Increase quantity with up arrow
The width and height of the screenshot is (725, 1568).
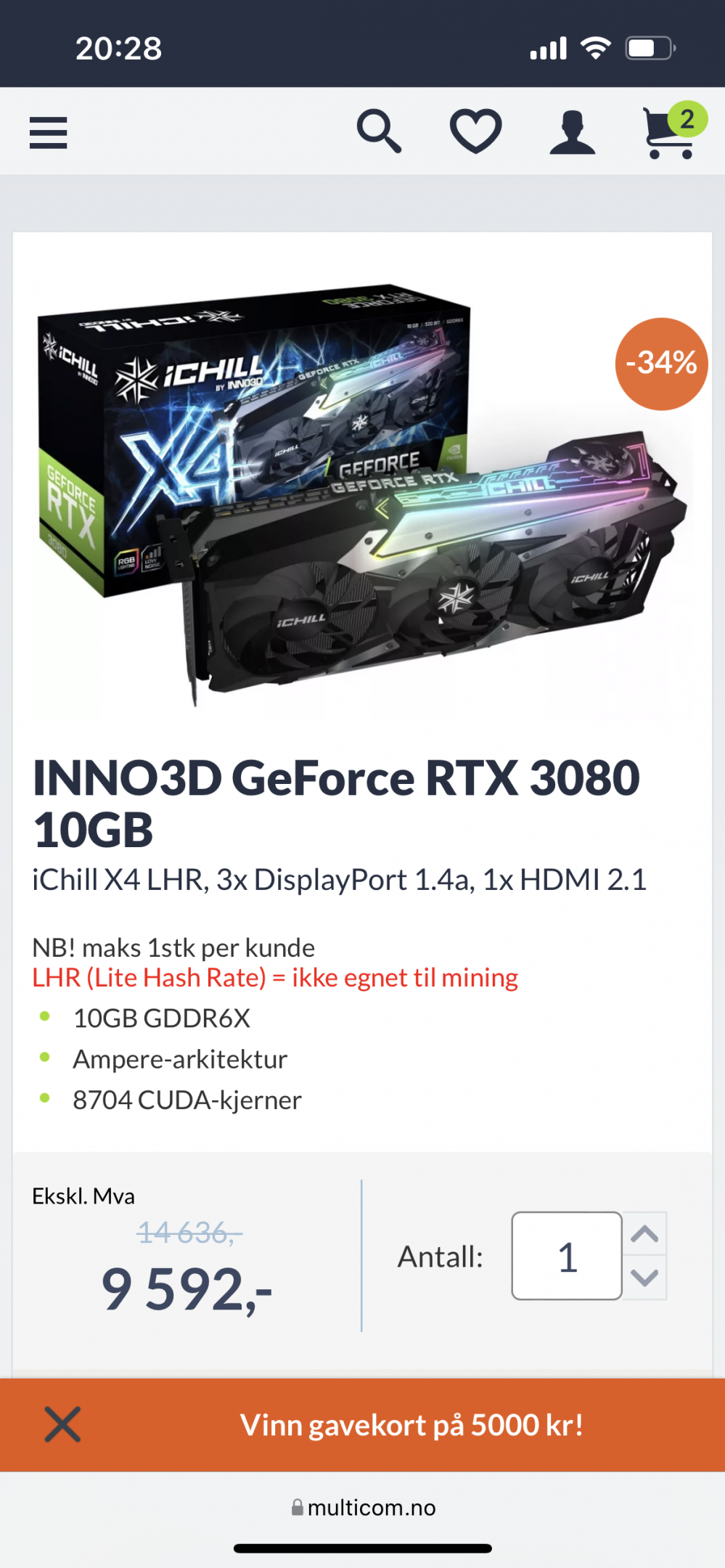pos(644,1234)
